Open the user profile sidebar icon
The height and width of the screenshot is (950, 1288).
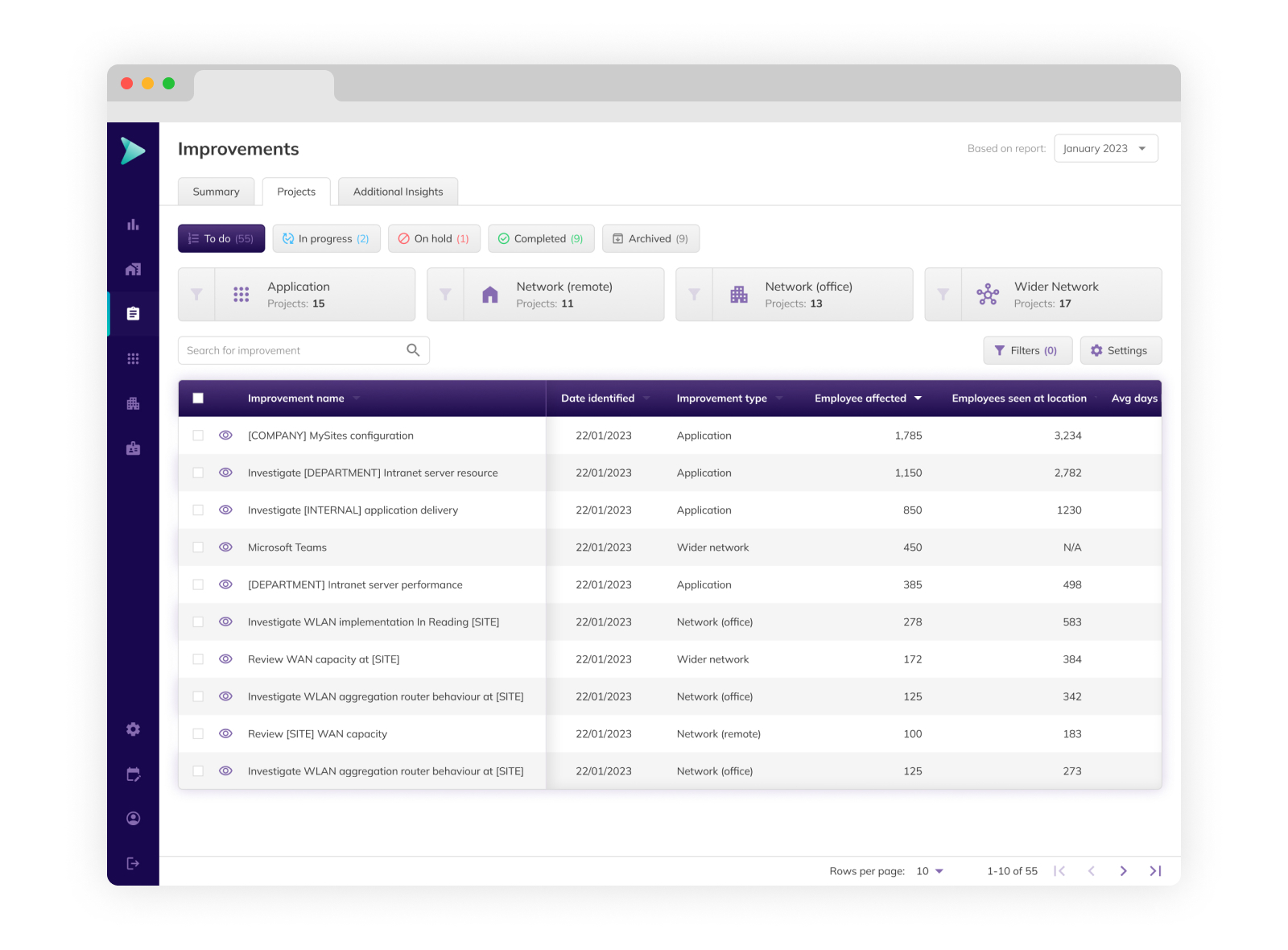pyautogui.click(x=133, y=818)
